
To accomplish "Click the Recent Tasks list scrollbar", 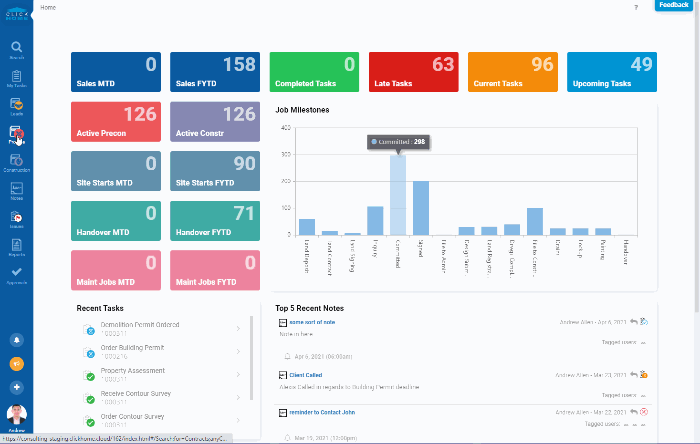I will (x=251, y=358).
